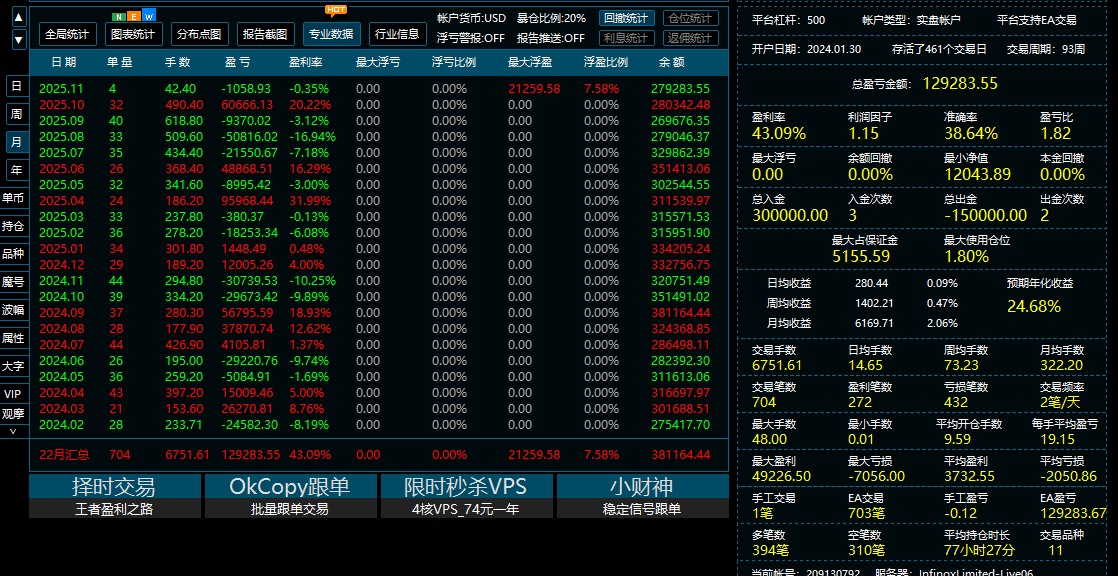This screenshot has height=576, width=1118.
Task: Click the 小财神 banner
Action: click(x=642, y=487)
